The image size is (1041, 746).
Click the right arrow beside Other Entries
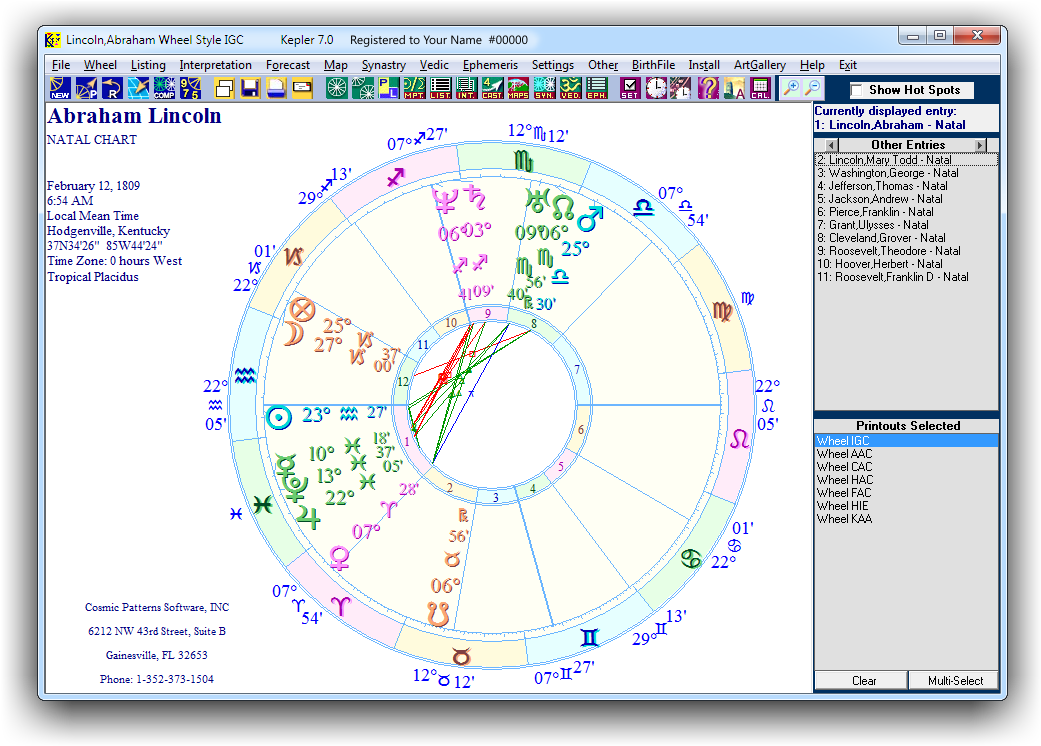(980, 145)
